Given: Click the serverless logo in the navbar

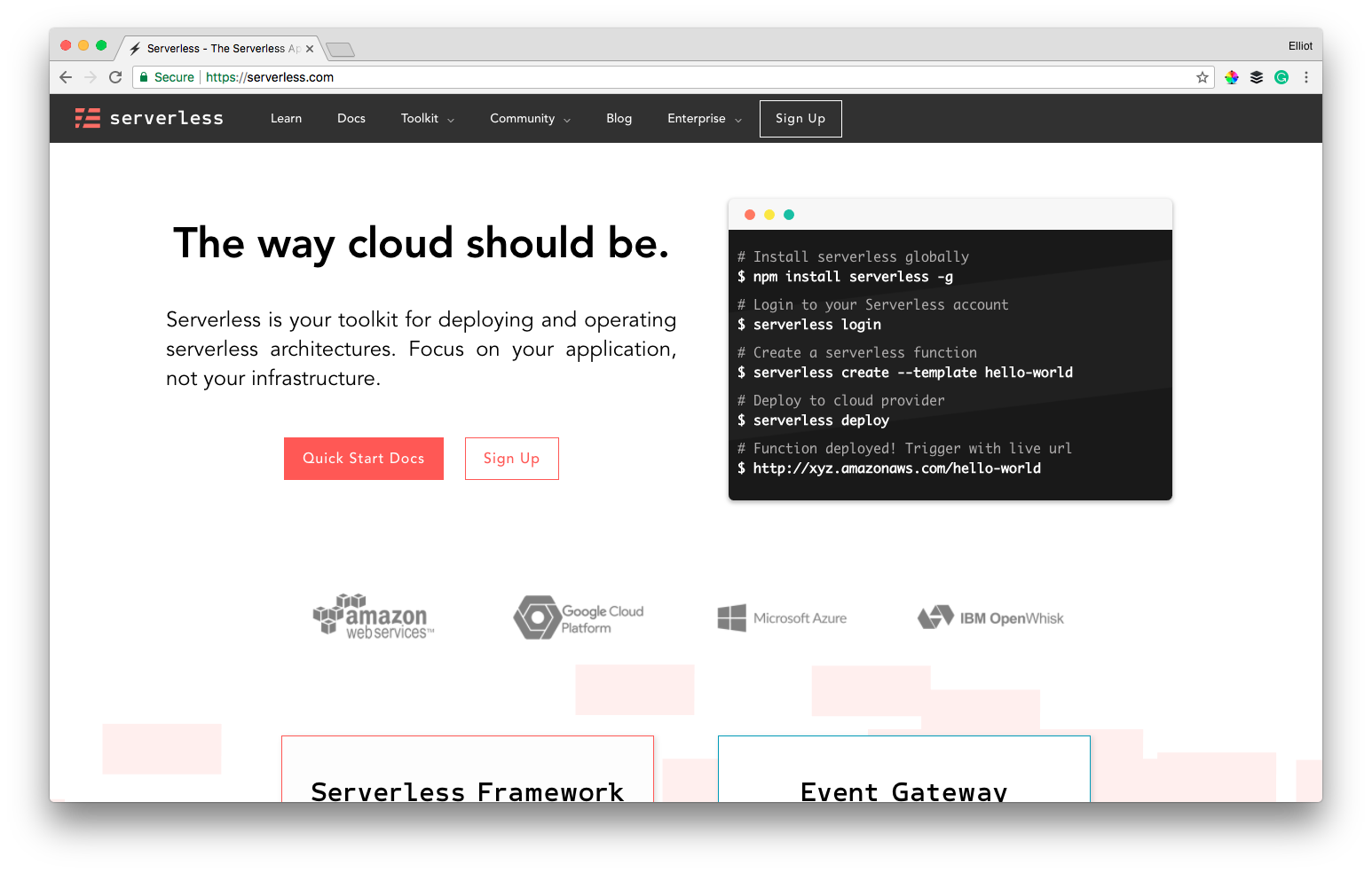Looking at the screenshot, I should point(149,118).
